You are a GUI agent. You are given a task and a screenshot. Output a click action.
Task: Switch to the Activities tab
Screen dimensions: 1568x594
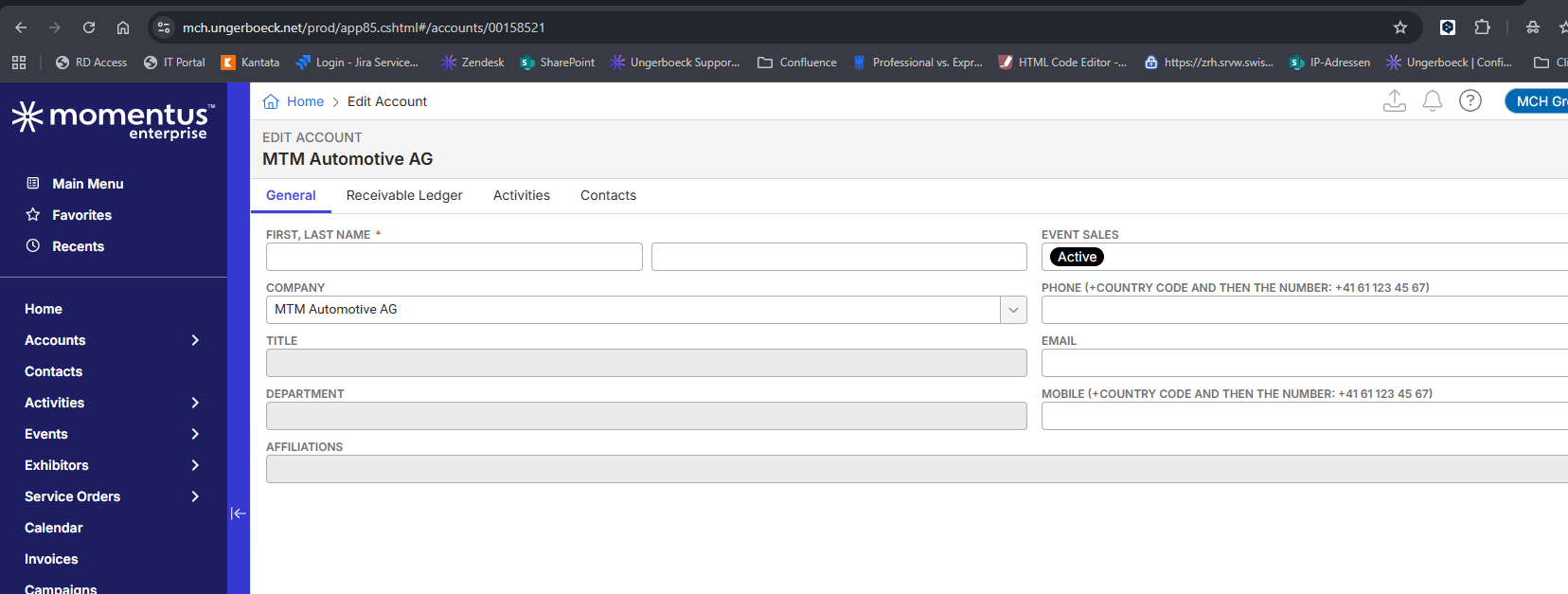coord(522,195)
